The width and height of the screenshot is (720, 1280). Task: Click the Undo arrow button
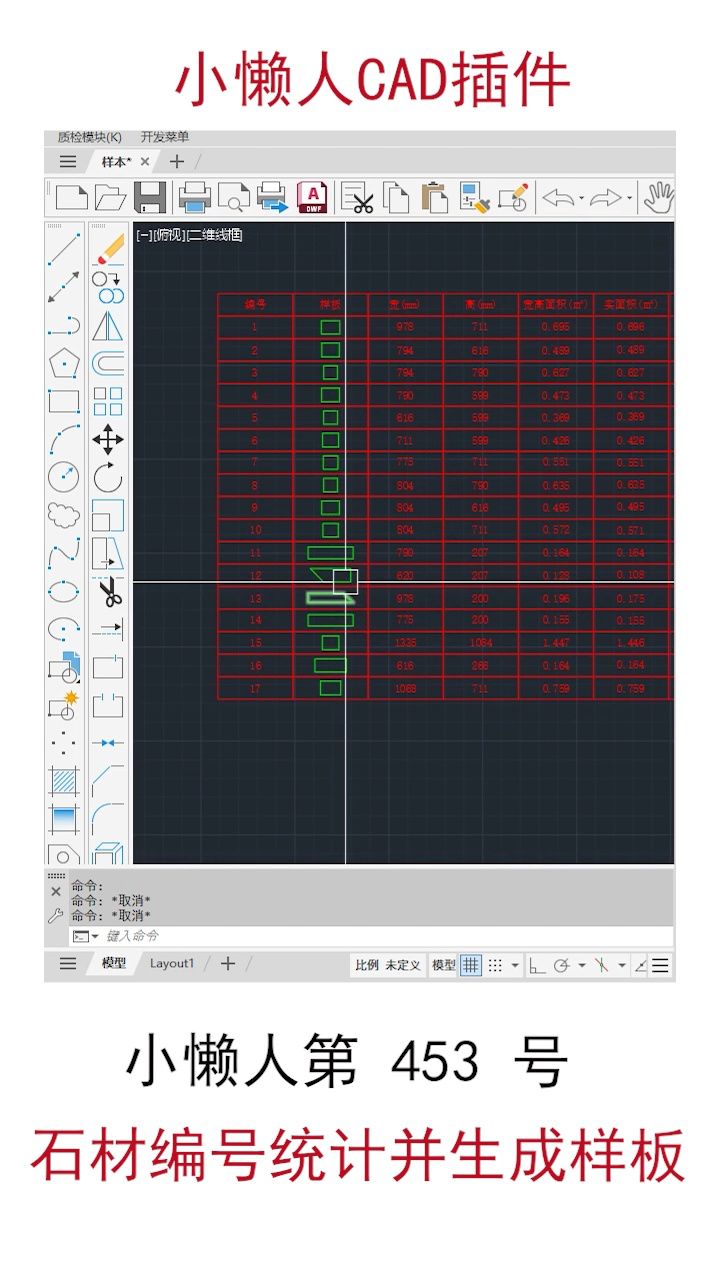click(557, 198)
